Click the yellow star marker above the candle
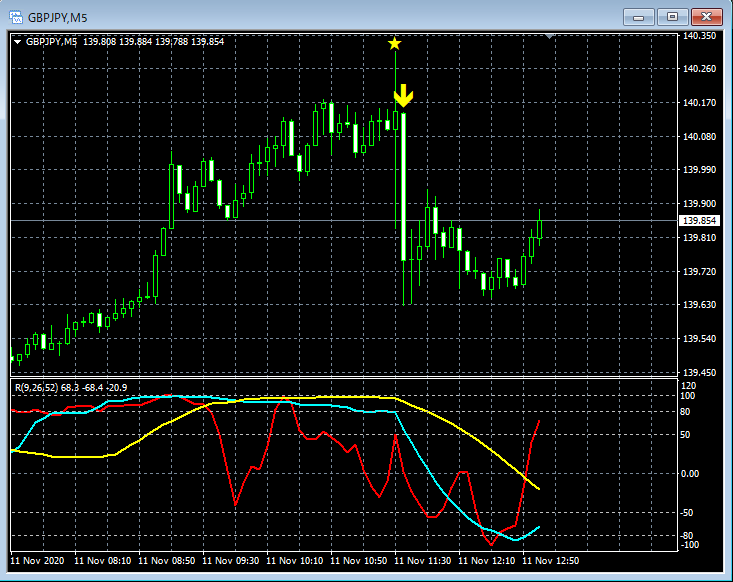The height and width of the screenshot is (582, 733). coord(395,43)
